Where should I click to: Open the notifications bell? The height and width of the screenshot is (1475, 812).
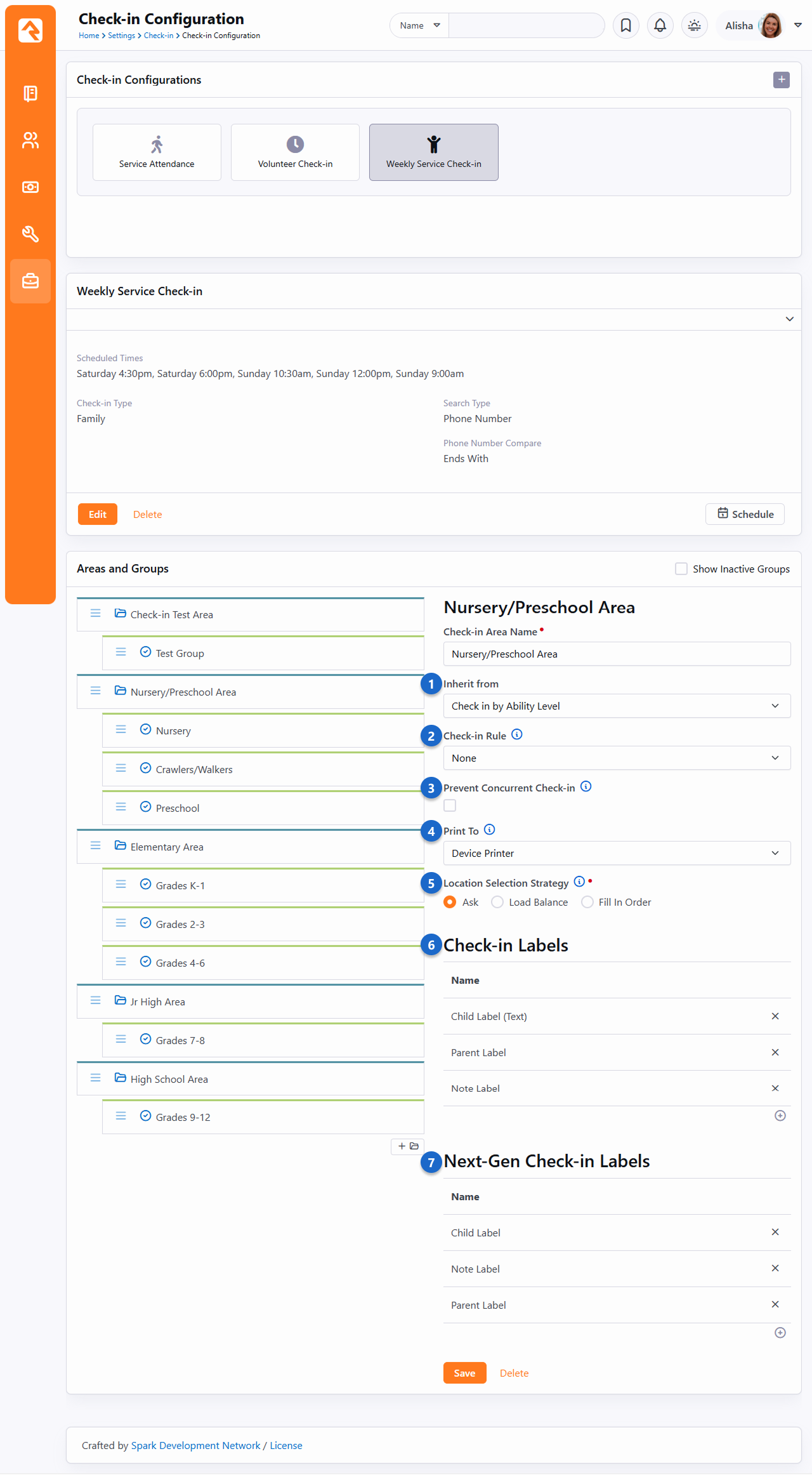pyautogui.click(x=660, y=25)
